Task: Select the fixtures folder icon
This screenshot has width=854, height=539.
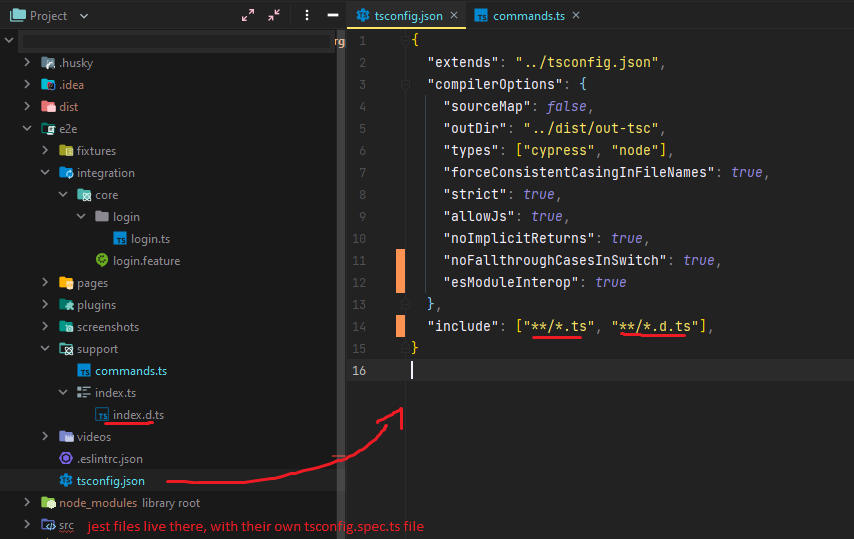Action: tap(66, 151)
